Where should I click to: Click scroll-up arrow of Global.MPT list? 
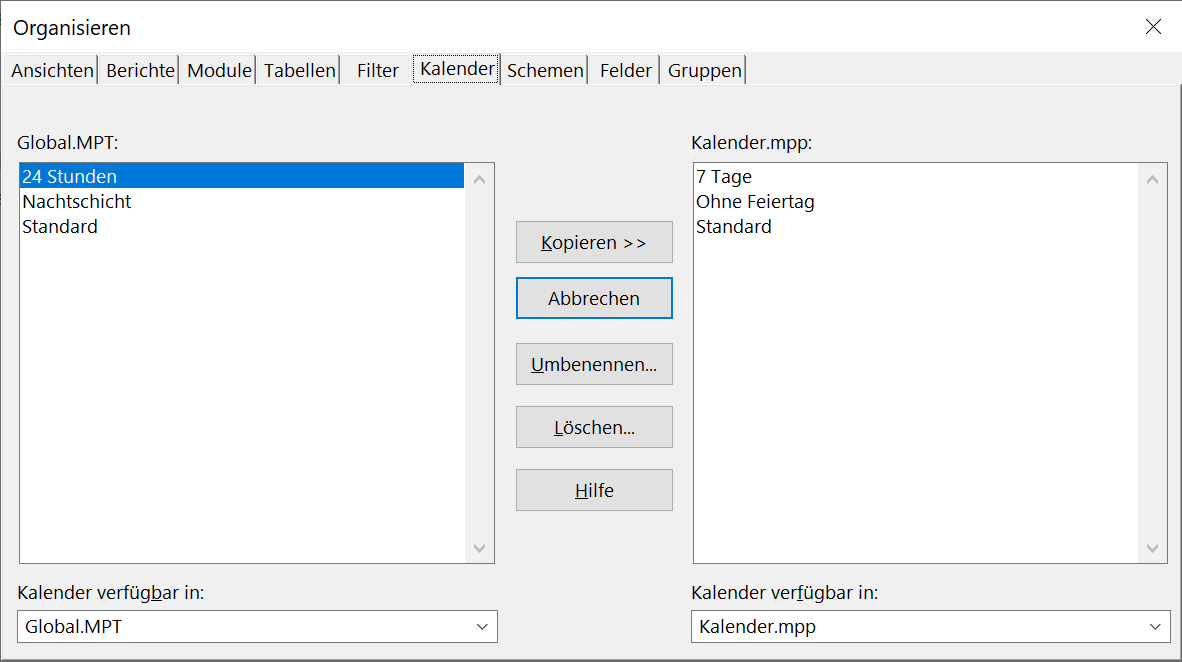pos(479,179)
